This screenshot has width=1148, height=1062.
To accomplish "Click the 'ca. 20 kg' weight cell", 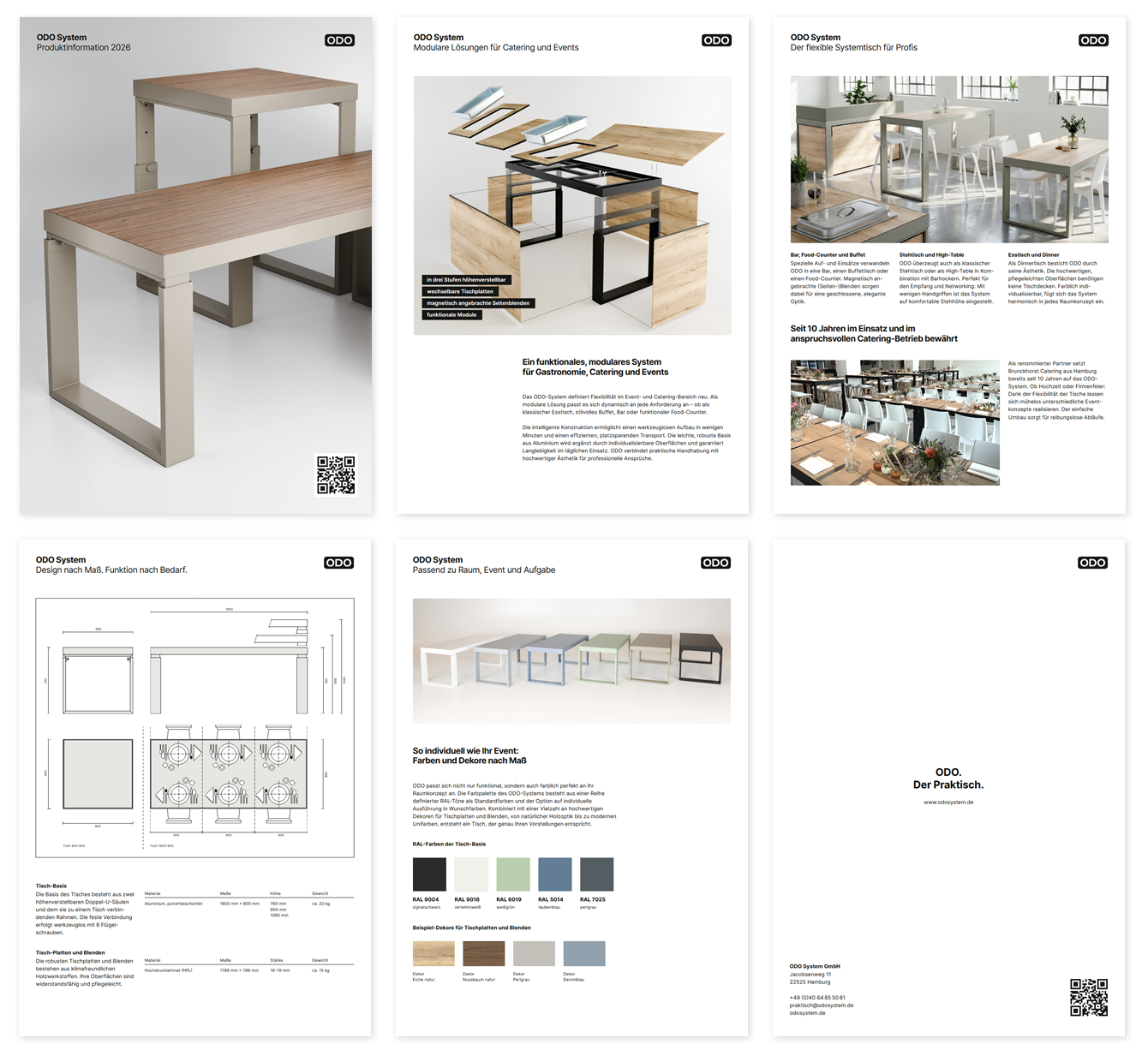I will tap(321, 904).
